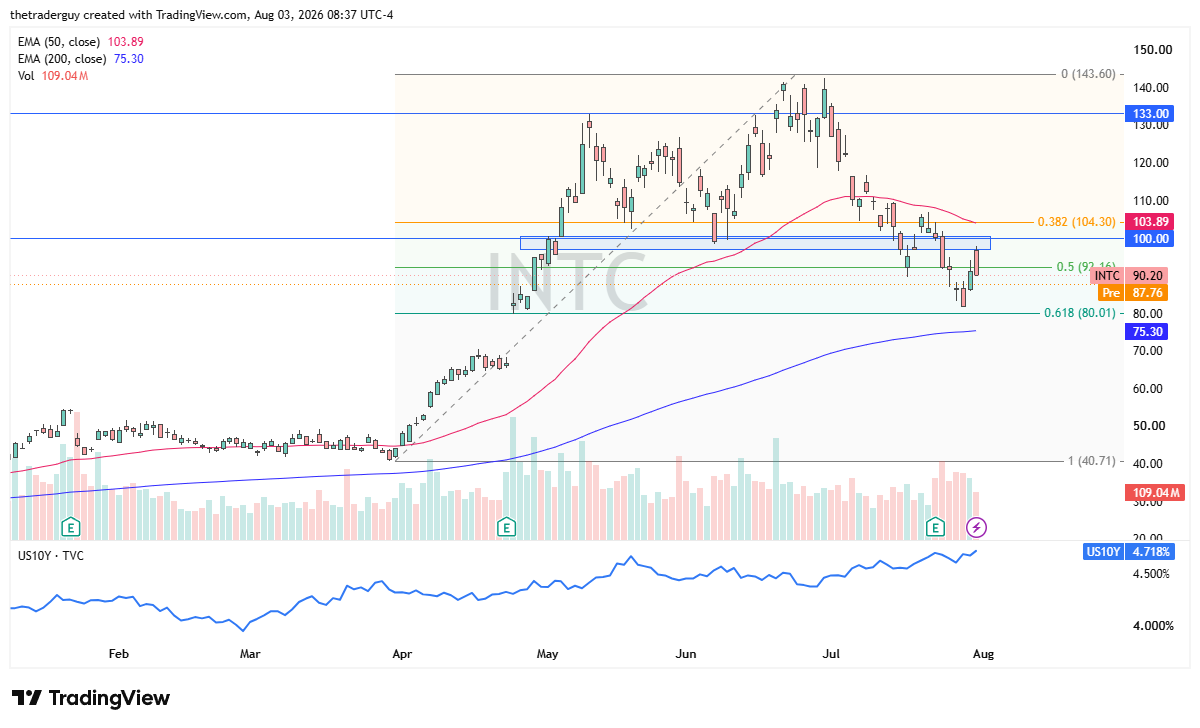Click the 4.500% yield axis tick
1200x728 pixels.
pos(1150,574)
